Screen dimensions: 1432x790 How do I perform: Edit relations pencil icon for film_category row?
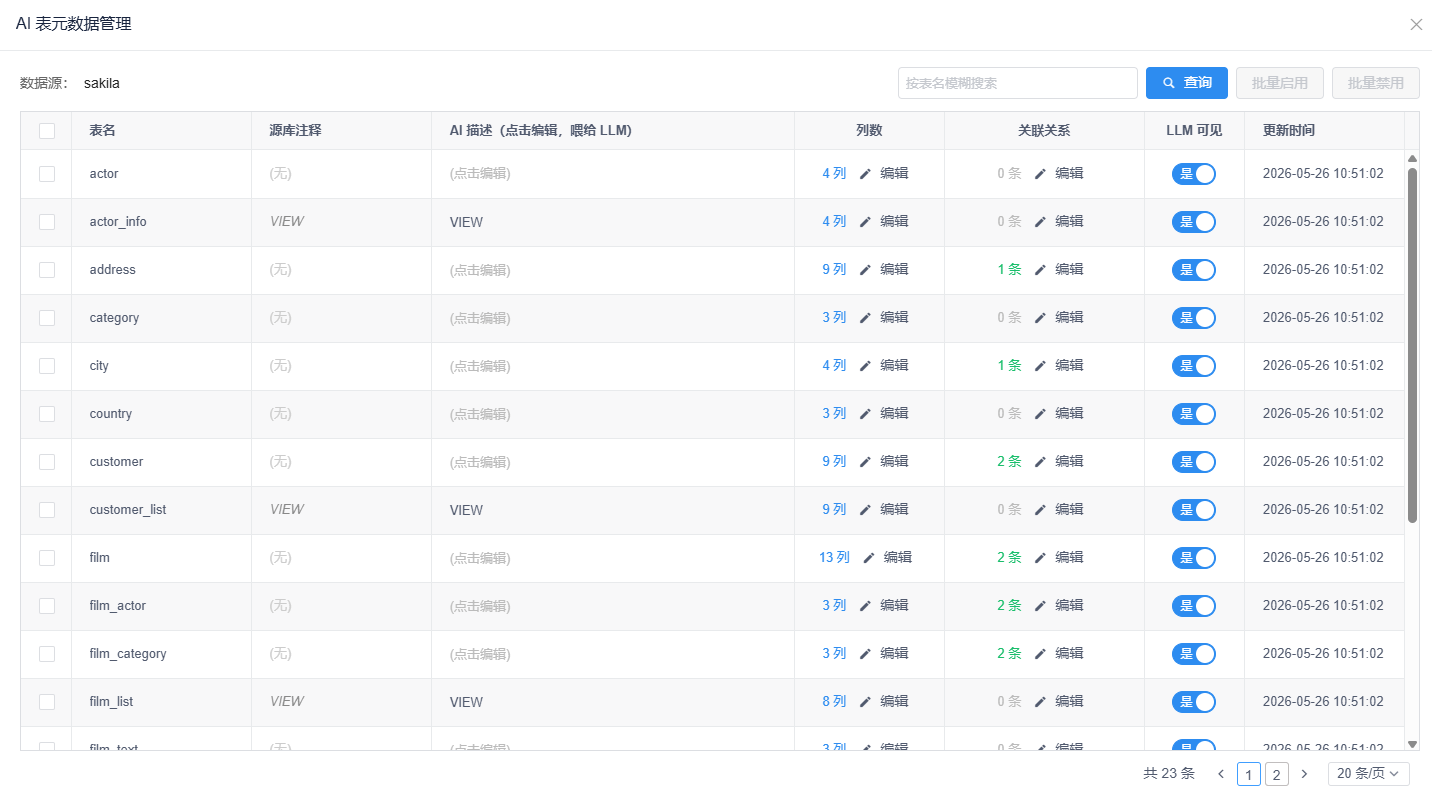coord(1040,654)
